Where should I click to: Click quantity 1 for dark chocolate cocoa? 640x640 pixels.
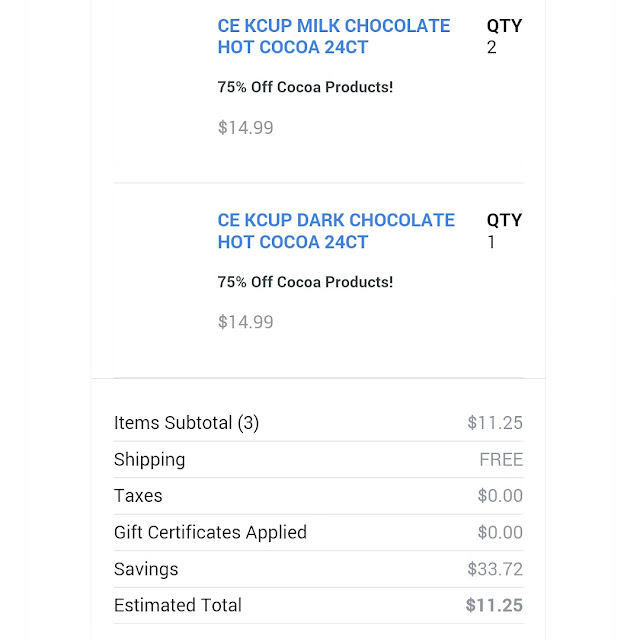(x=491, y=242)
